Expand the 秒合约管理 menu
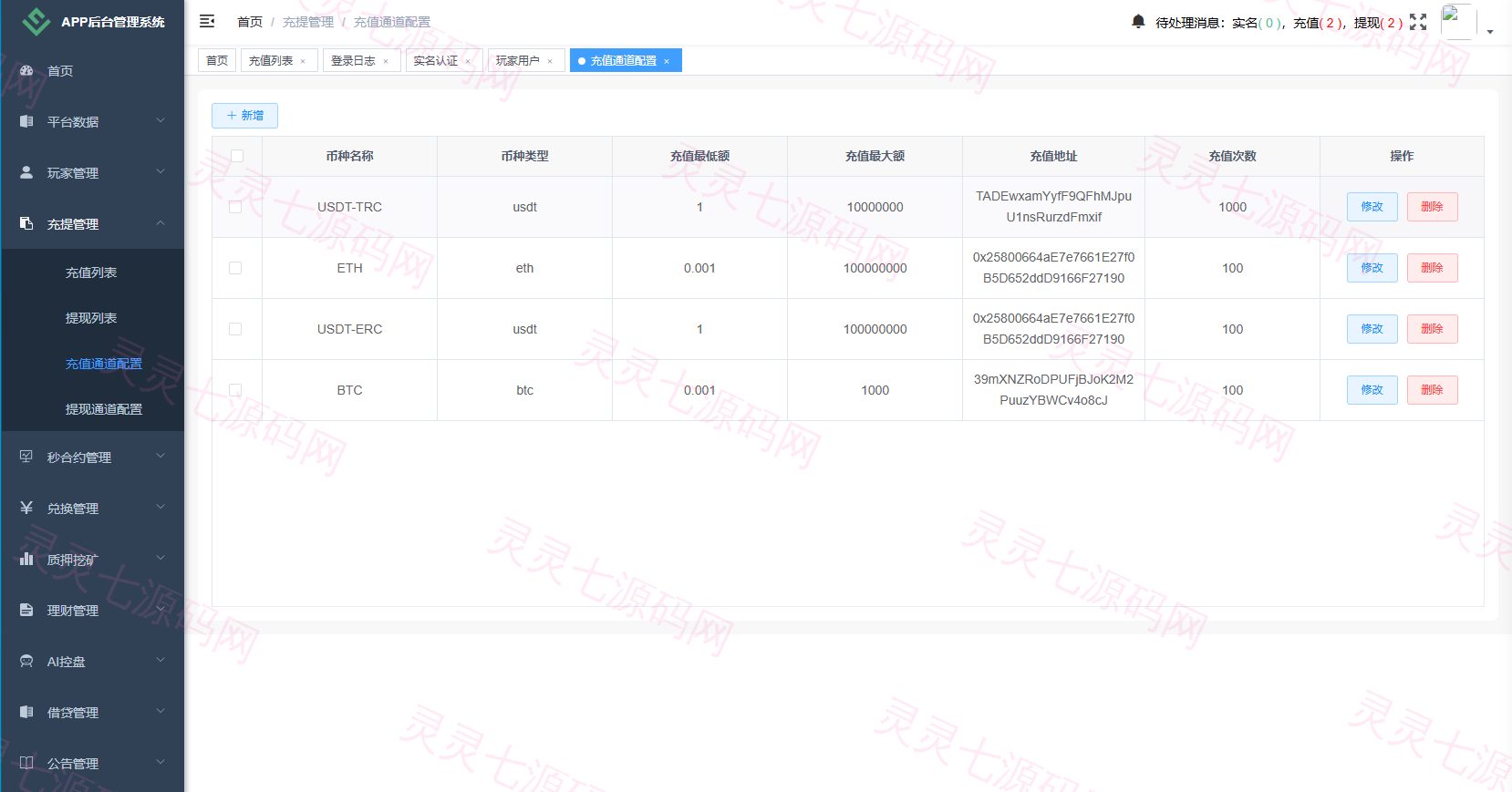 pos(161,456)
